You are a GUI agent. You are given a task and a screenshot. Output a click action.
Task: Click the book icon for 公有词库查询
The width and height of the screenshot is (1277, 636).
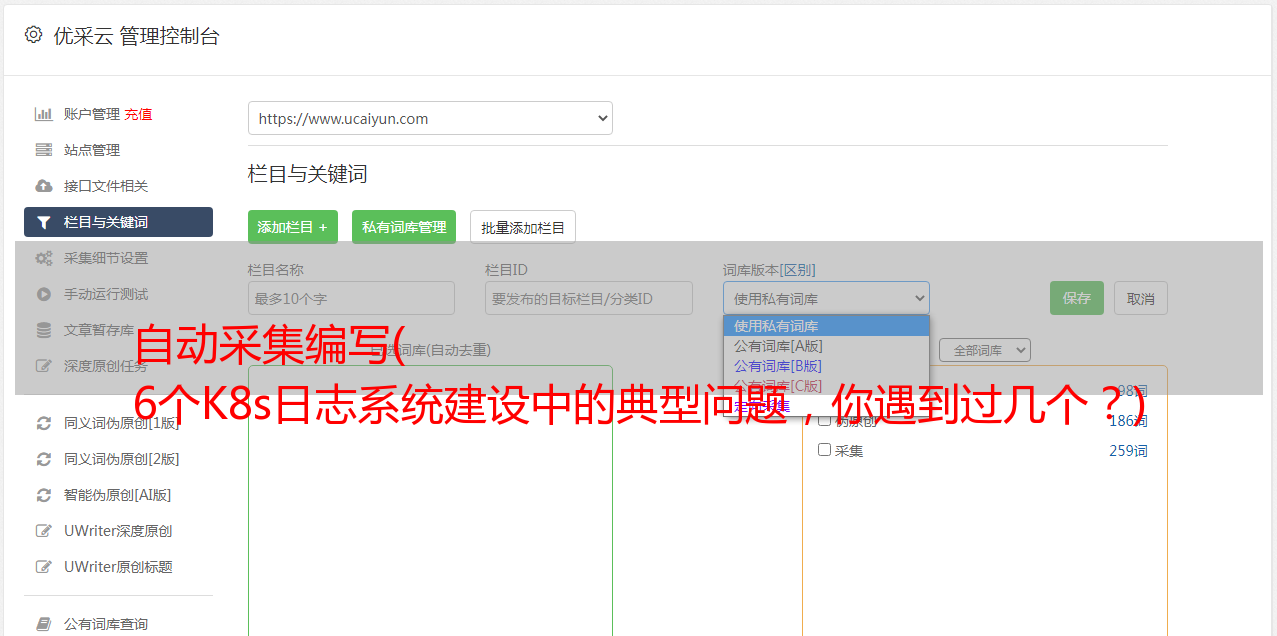point(44,624)
